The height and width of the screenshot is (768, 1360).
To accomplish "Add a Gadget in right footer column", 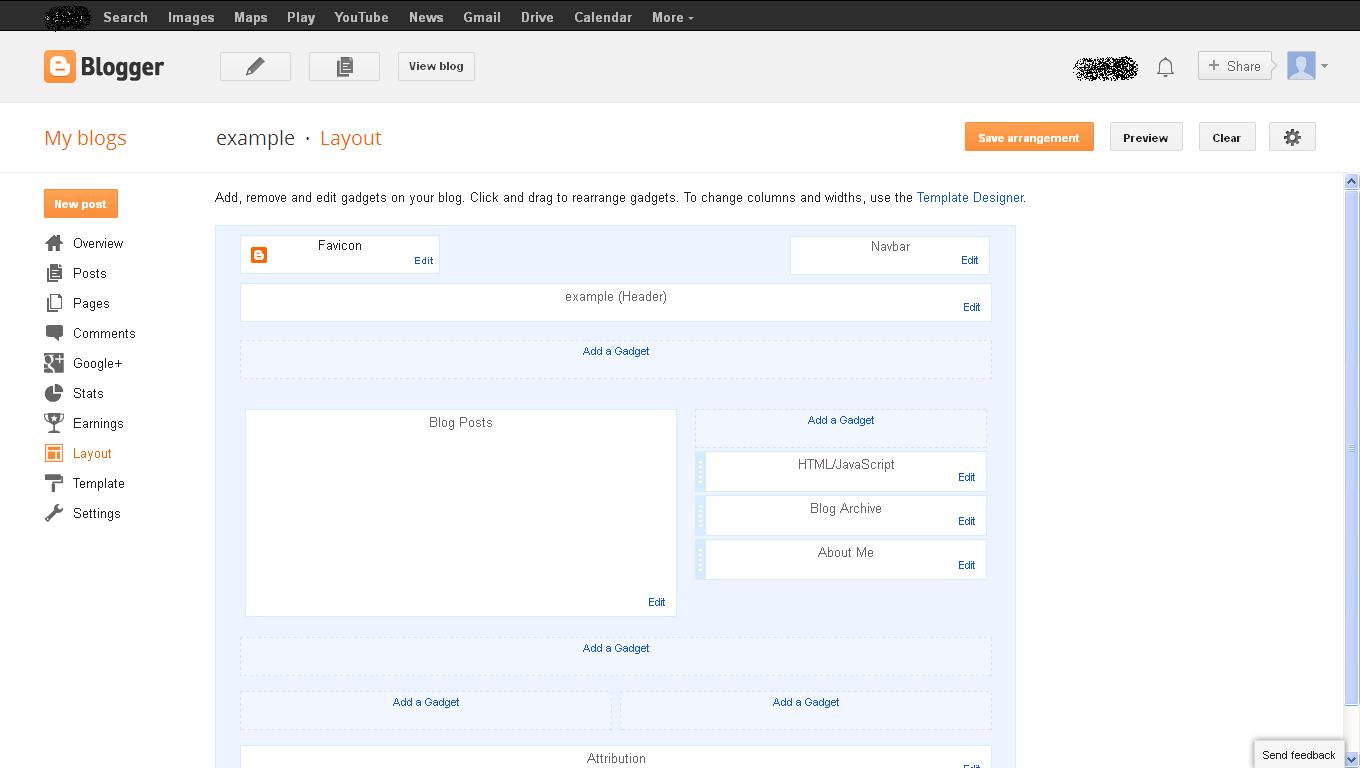I will (806, 702).
